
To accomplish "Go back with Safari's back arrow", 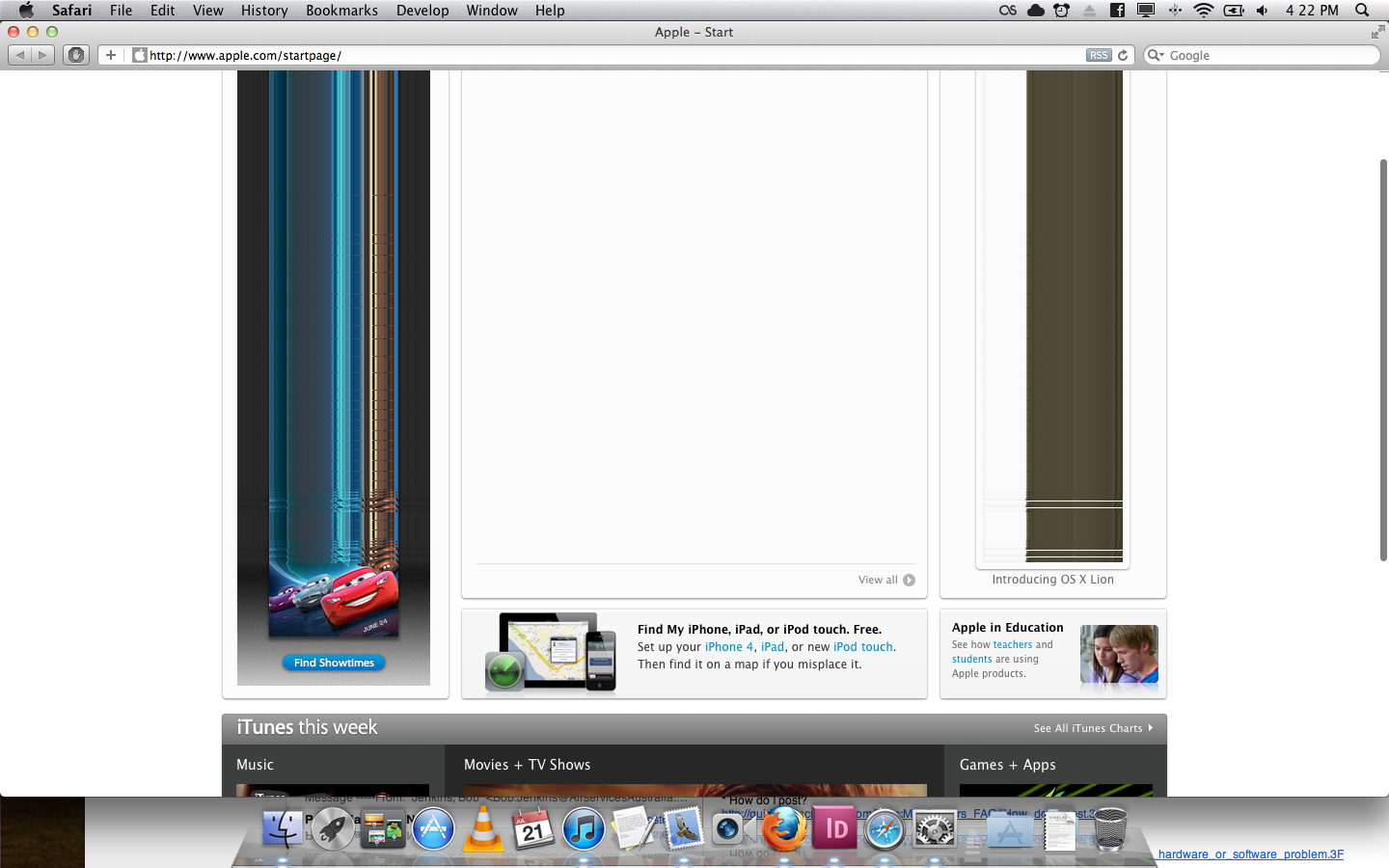I will [x=19, y=55].
